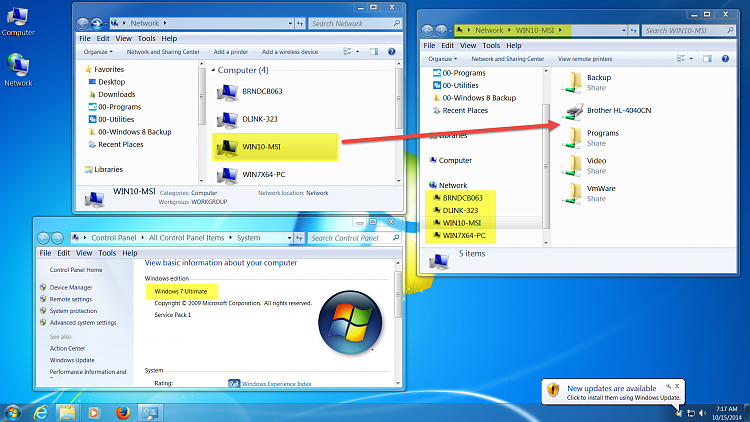Open the VmWare share folder

tap(589, 193)
